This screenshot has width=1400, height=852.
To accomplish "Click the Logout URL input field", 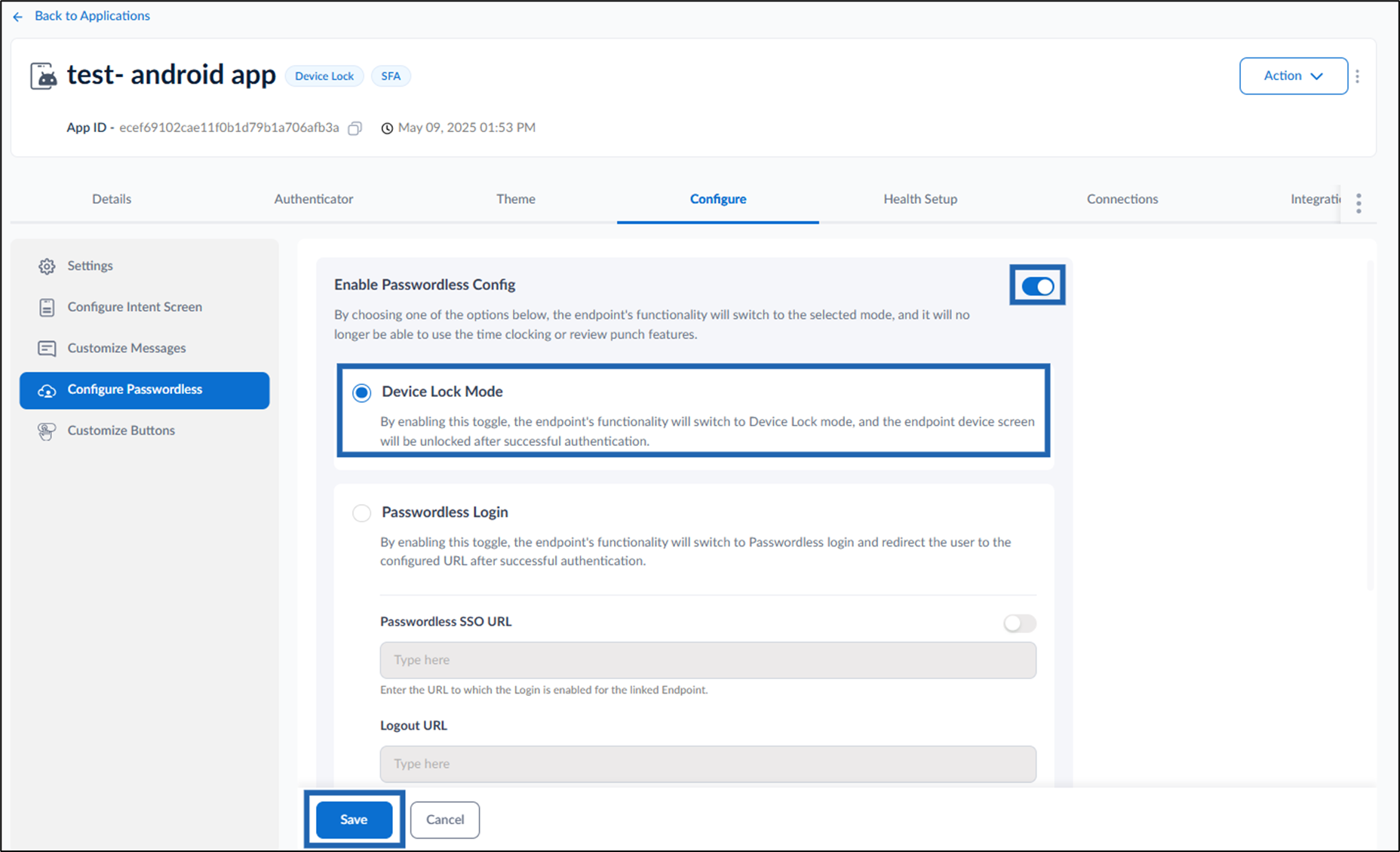I will 708,764.
